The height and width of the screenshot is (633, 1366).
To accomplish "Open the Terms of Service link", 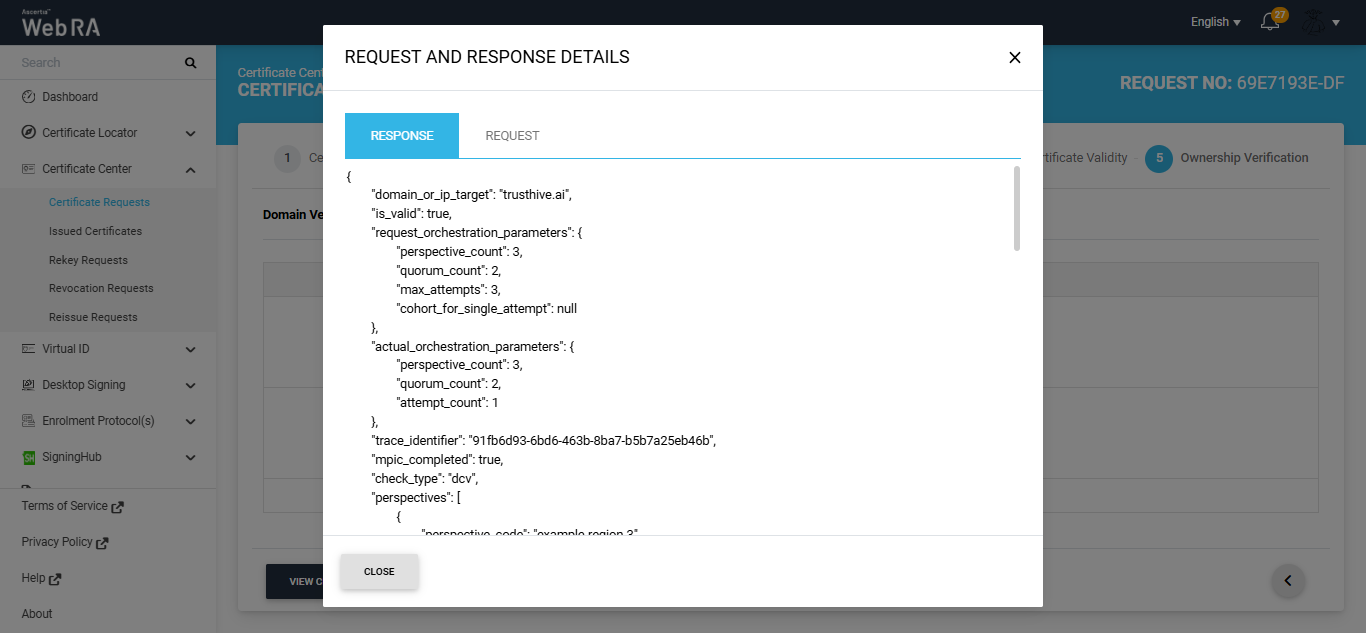I will (72, 506).
